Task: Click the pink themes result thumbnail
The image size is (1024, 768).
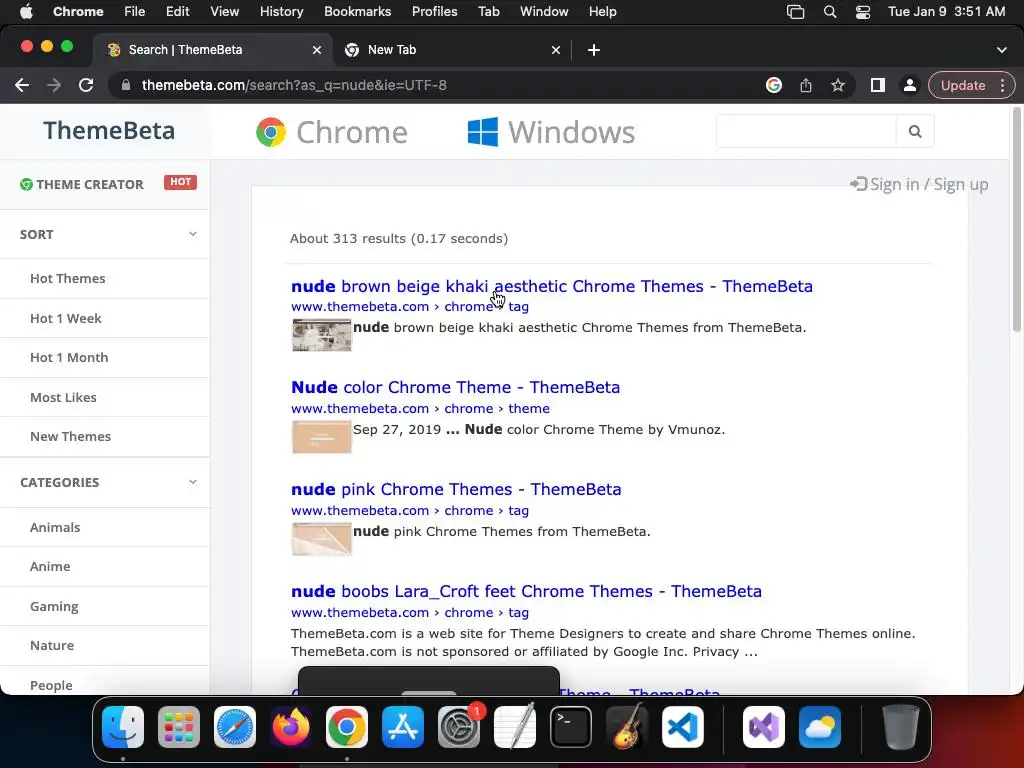Action: click(x=321, y=539)
